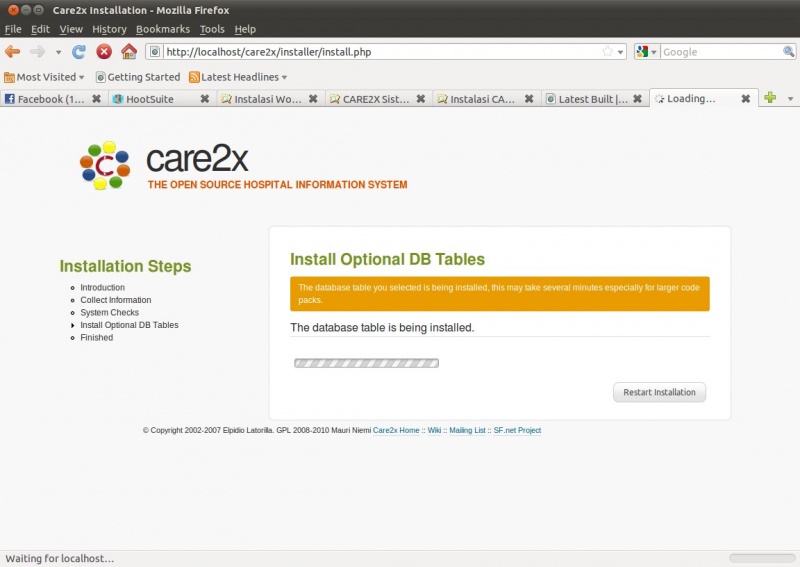Open the Care2x Home link
This screenshot has width=800, height=567.
point(396,430)
